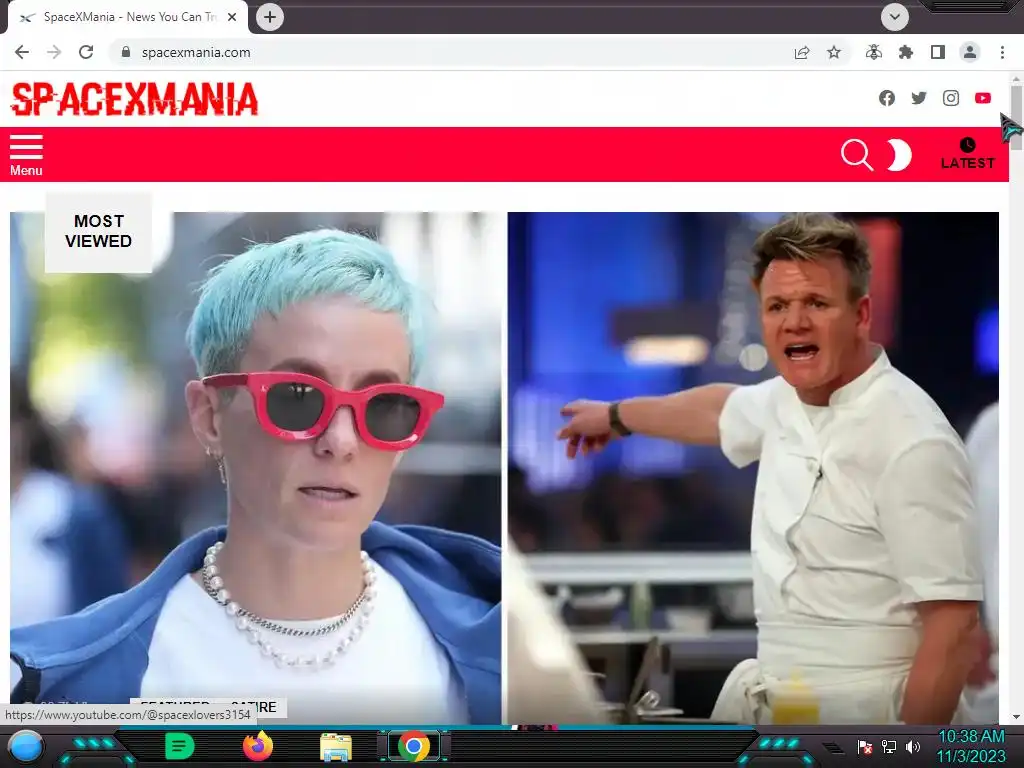Open the volume speaker tray icon
Image resolution: width=1024 pixels, height=768 pixels.
click(x=913, y=746)
